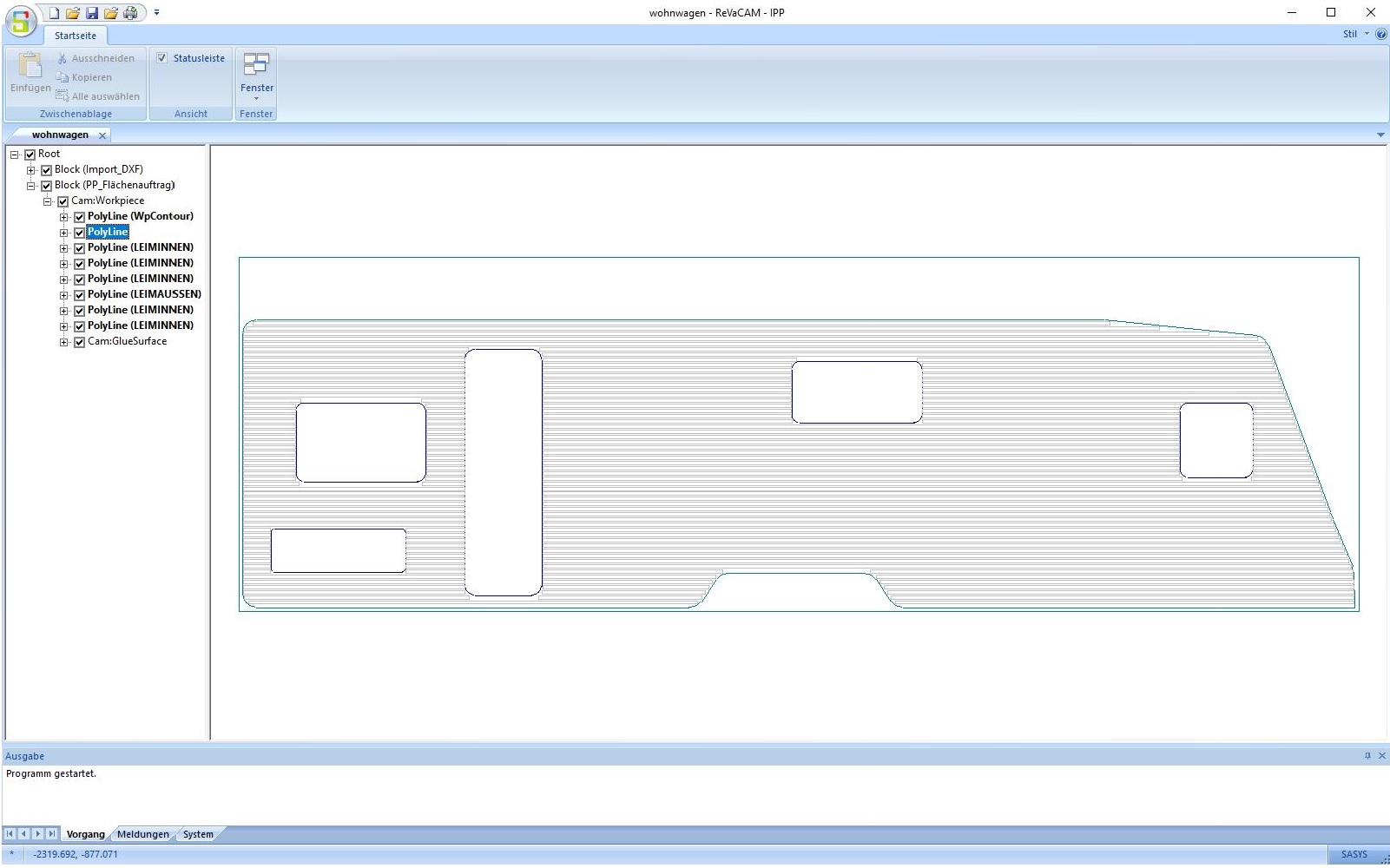
Task: Click the Print icon in quick access
Action: [x=130, y=13]
